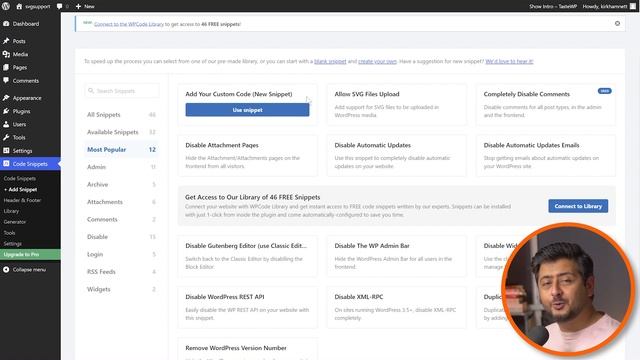Screen dimensions: 640x360
Task: Open the comments bubble icon in admin bar
Action: point(60,7)
